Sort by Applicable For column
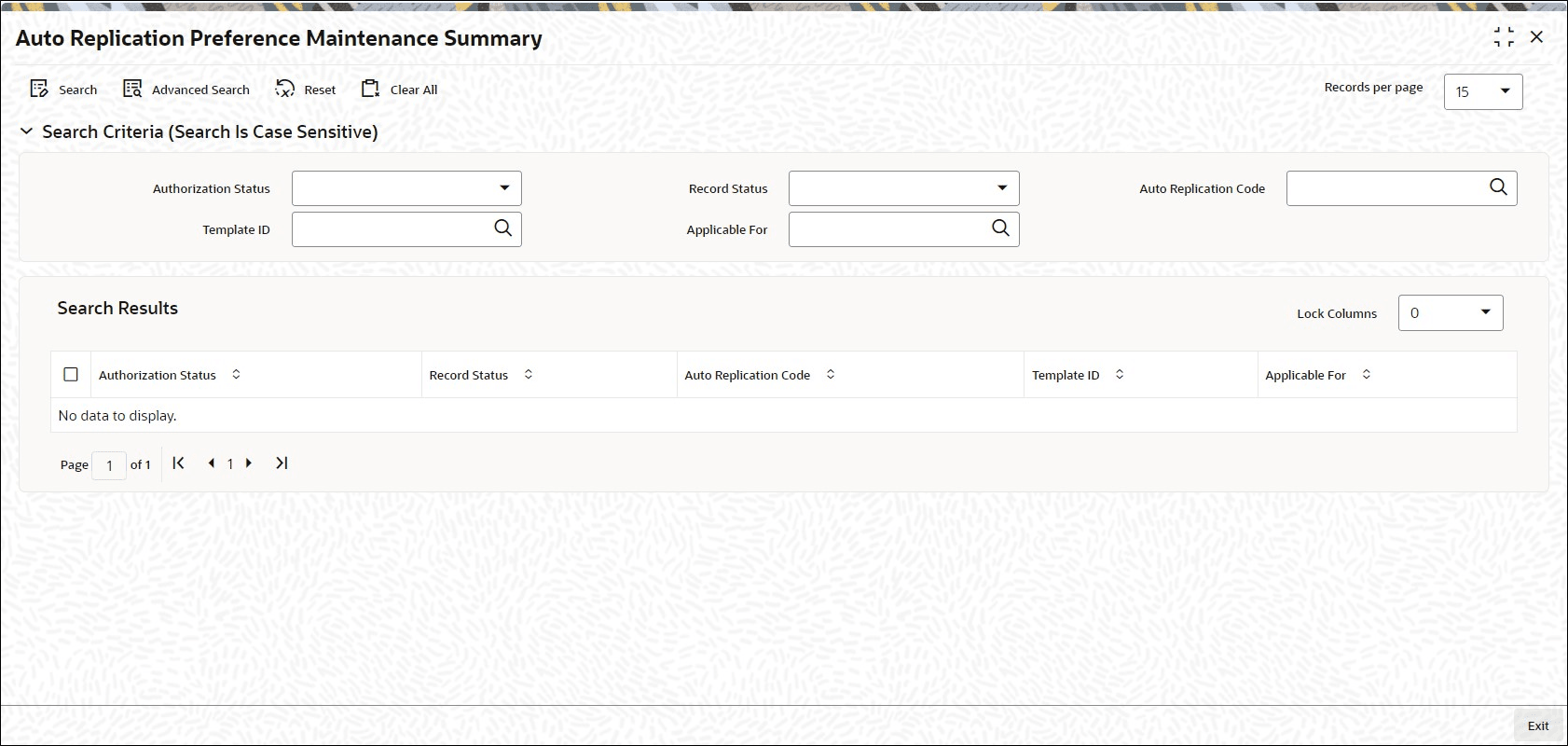 1366,374
